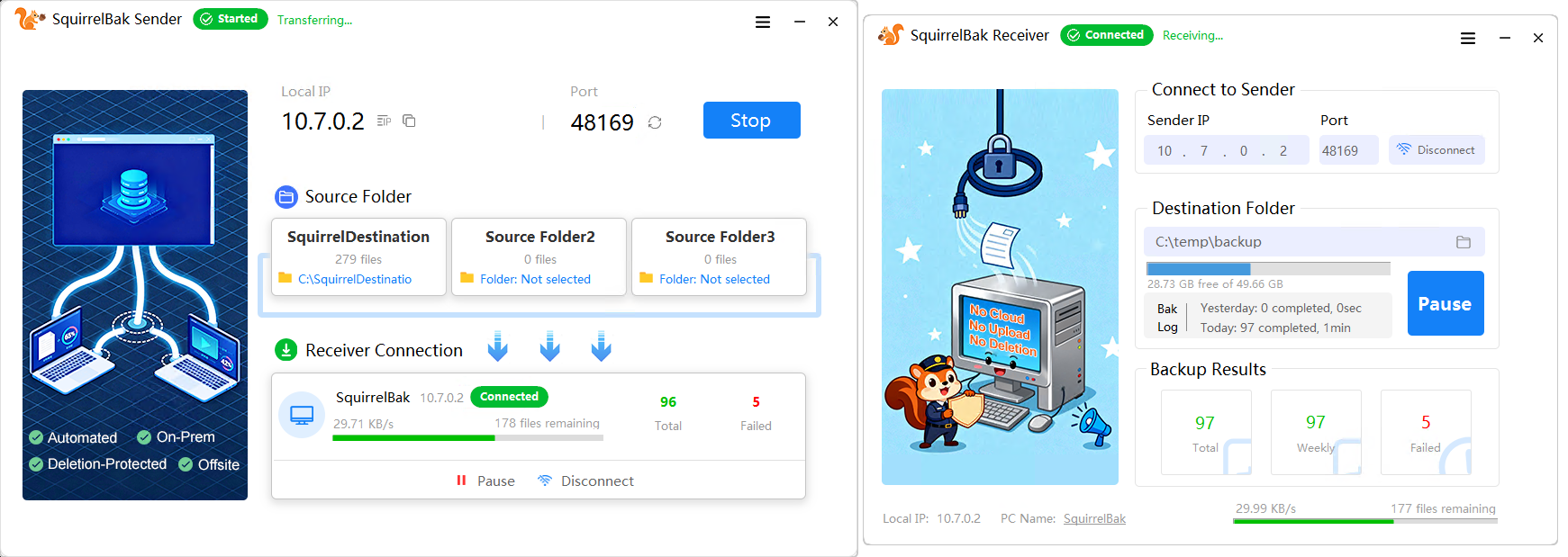Disconnect the SquirrelBak receiver from the Sender panel
This screenshot has width=1568, height=557.
[x=585, y=481]
